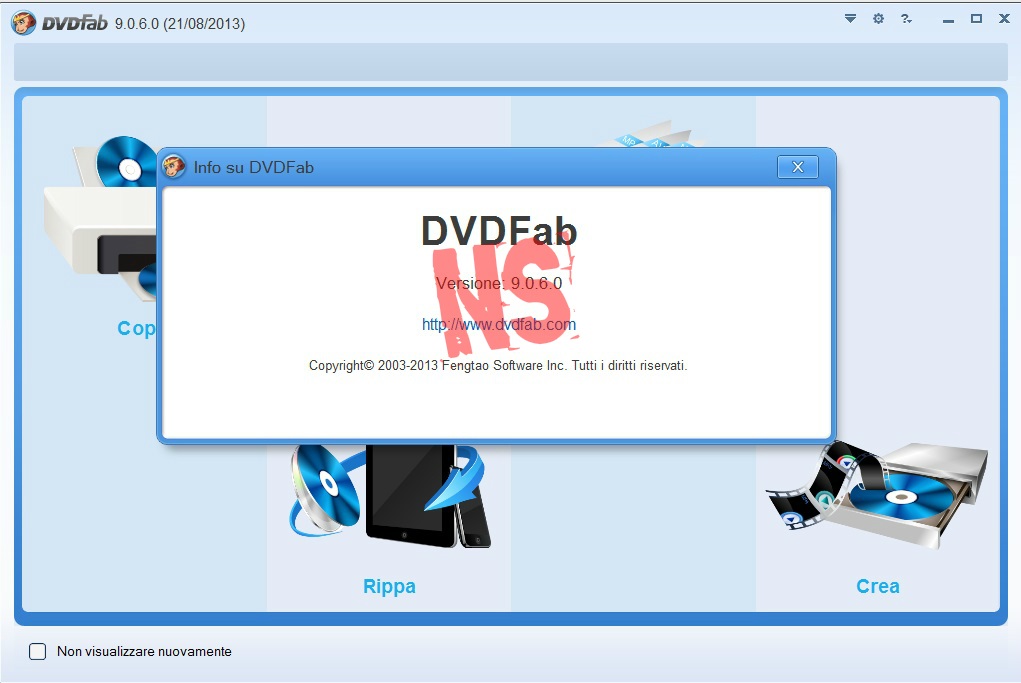Click the DVDFab heading in the dialog
Screen dimensions: 1021x683
click(x=499, y=230)
